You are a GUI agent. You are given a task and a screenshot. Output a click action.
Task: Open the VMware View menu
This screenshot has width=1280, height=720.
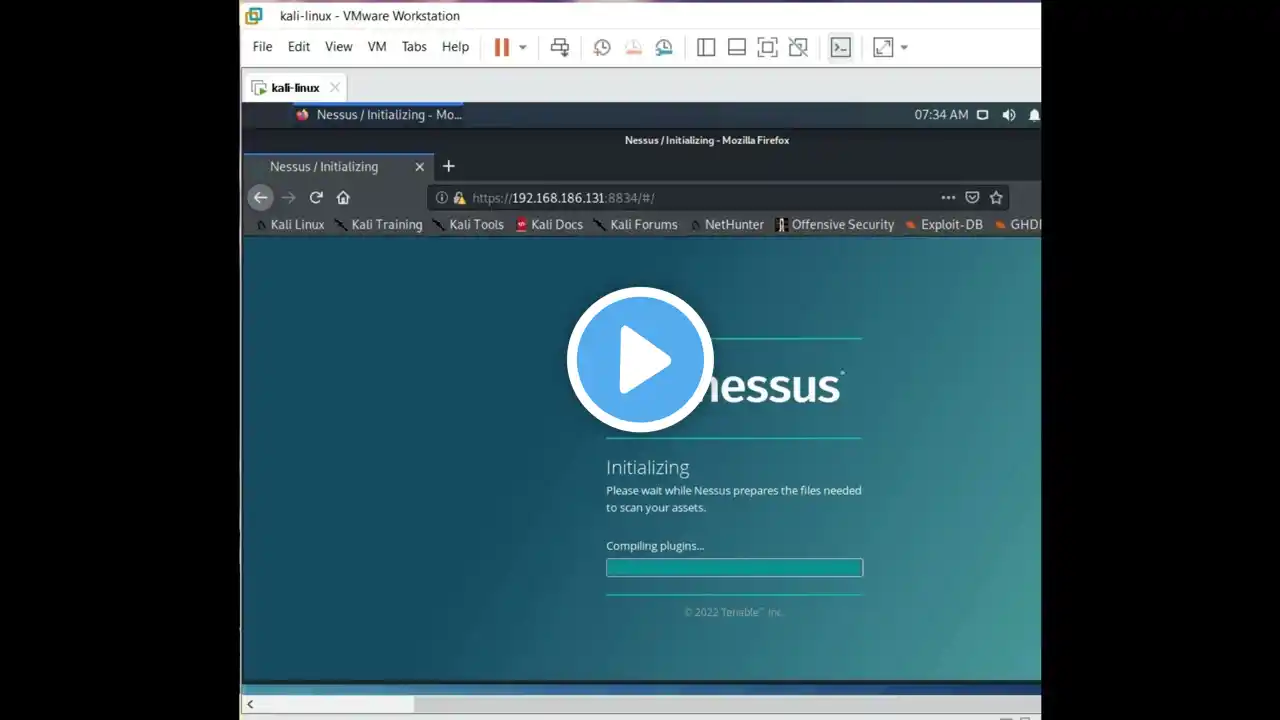click(339, 47)
